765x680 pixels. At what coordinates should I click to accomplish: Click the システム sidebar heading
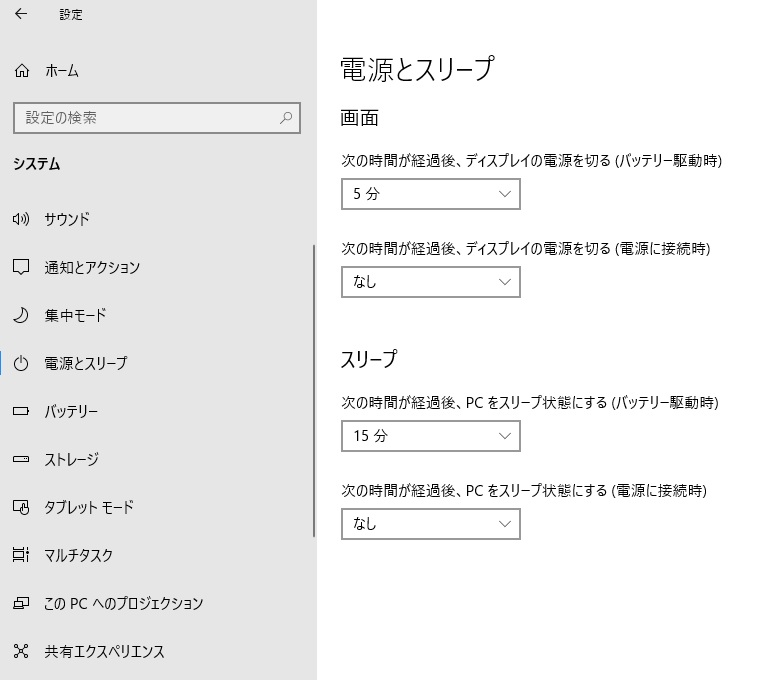coord(37,164)
